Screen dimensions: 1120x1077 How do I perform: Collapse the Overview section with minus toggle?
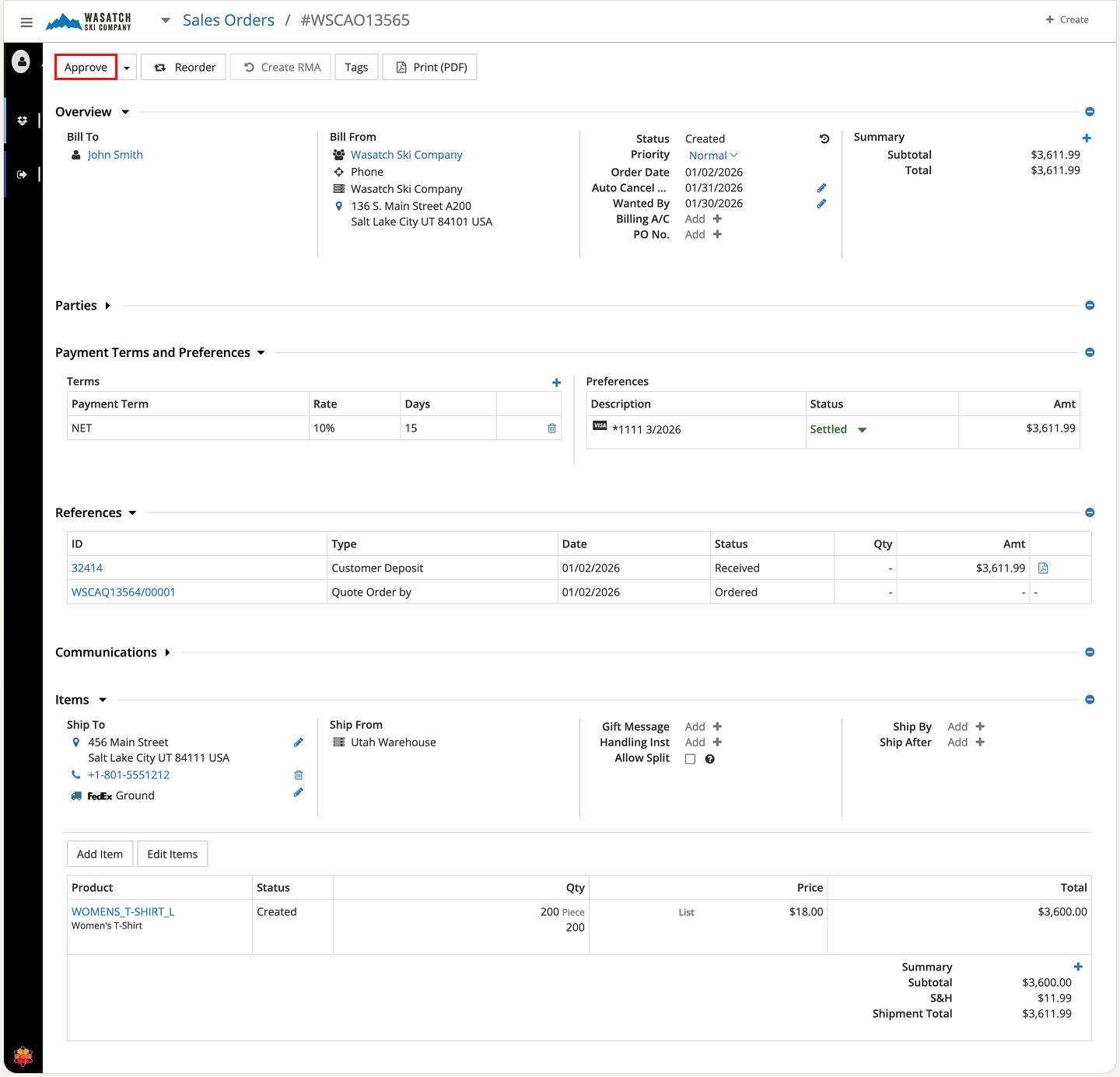tap(1090, 112)
